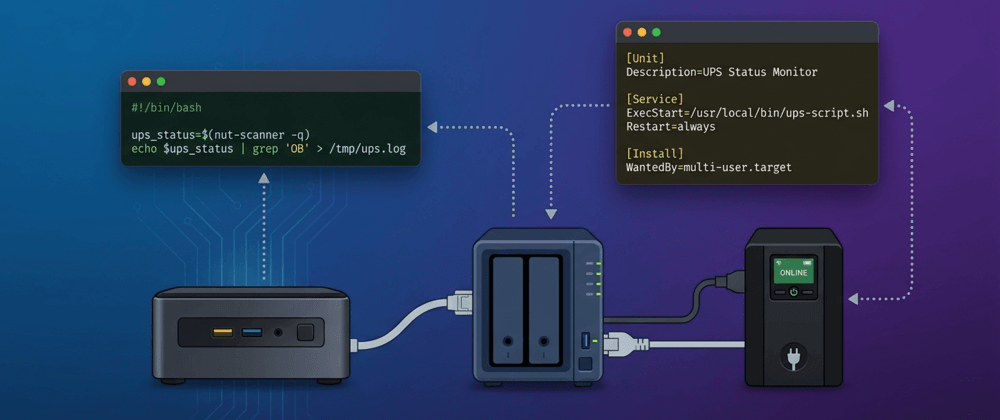Click yellow dot on bash script window

pos(146,81)
